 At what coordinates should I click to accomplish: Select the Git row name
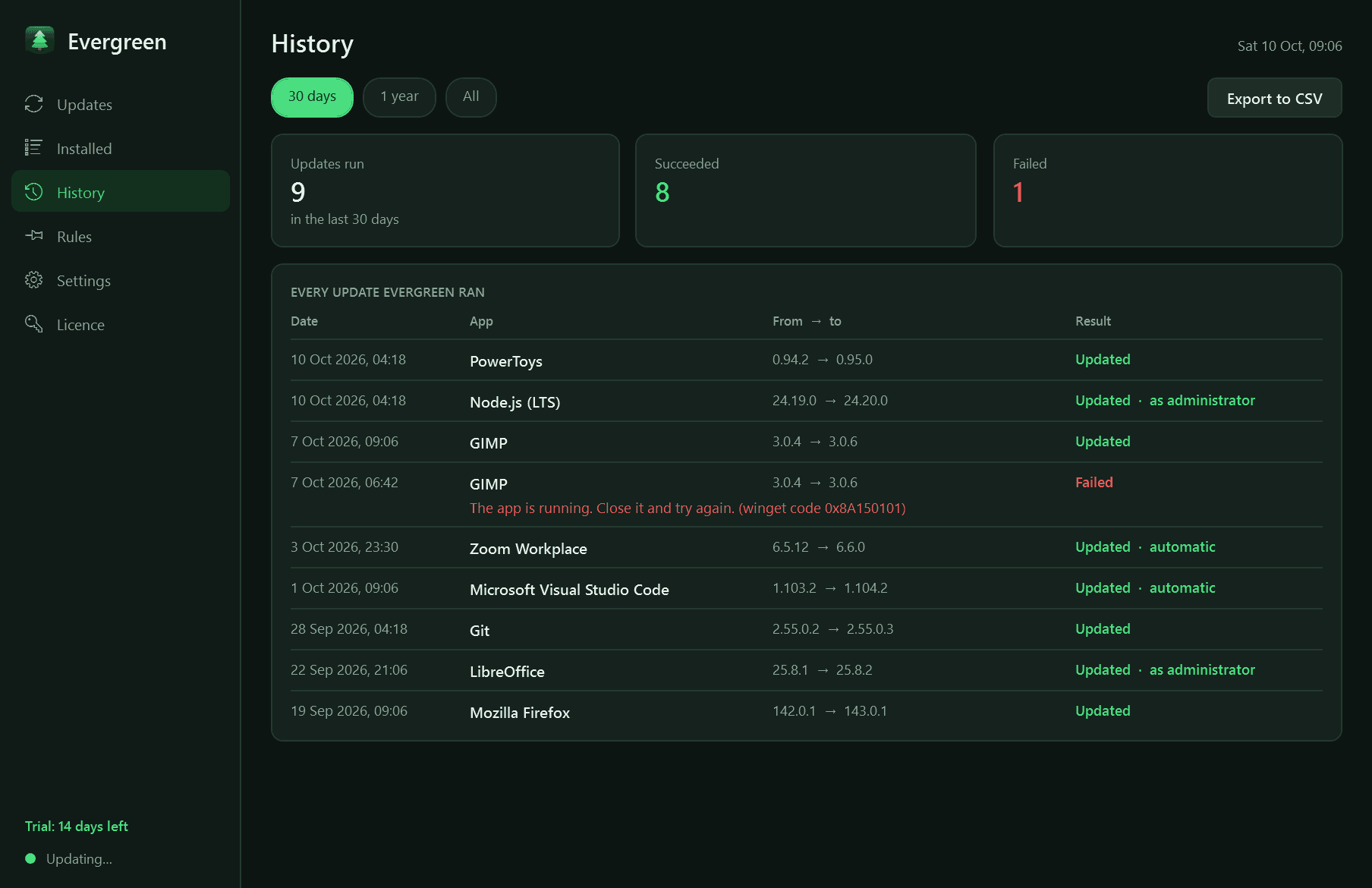coord(480,631)
